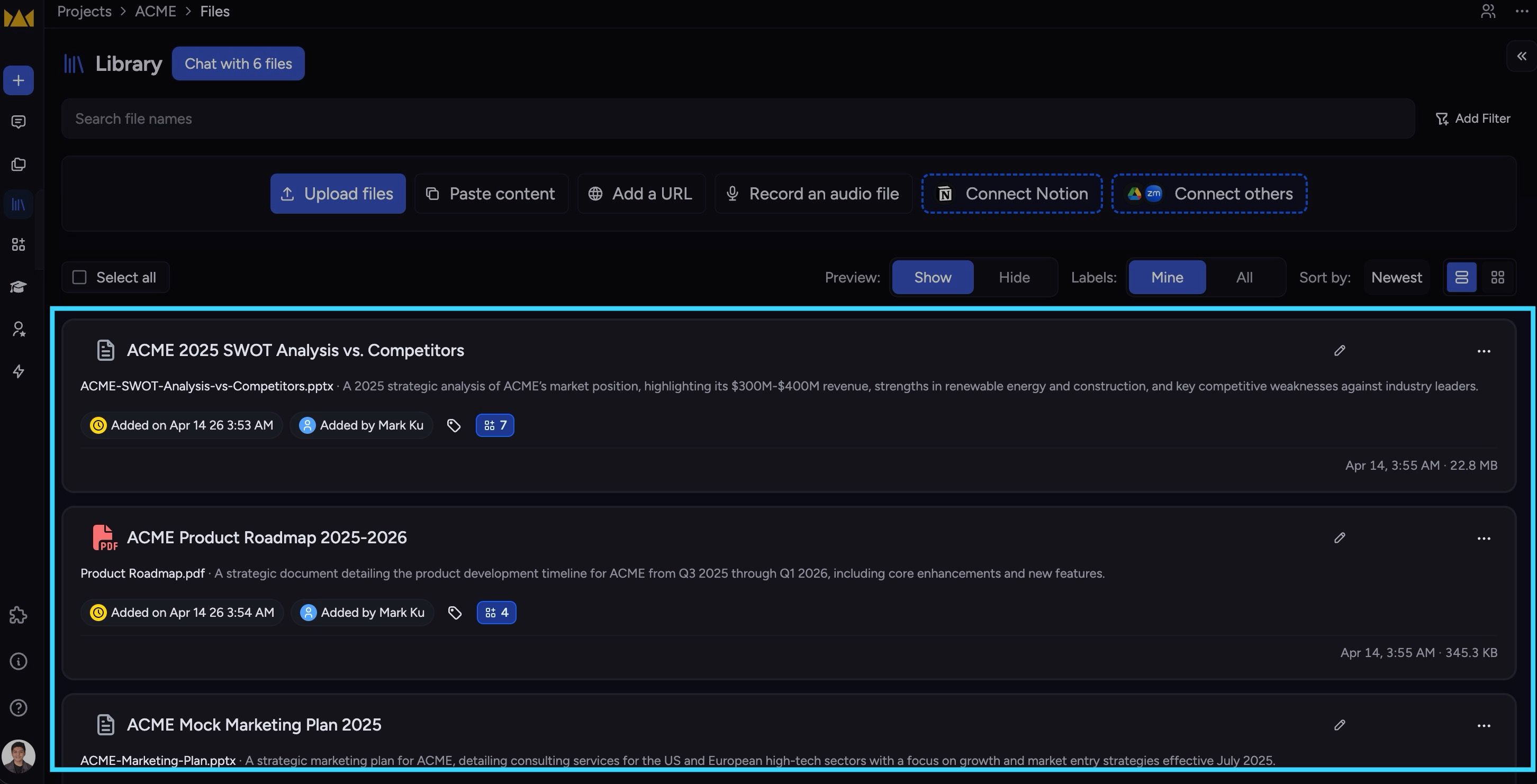Edit the ACME Mock Marketing Plan title
Screen dimensions: 1537x784
pos(1340,725)
